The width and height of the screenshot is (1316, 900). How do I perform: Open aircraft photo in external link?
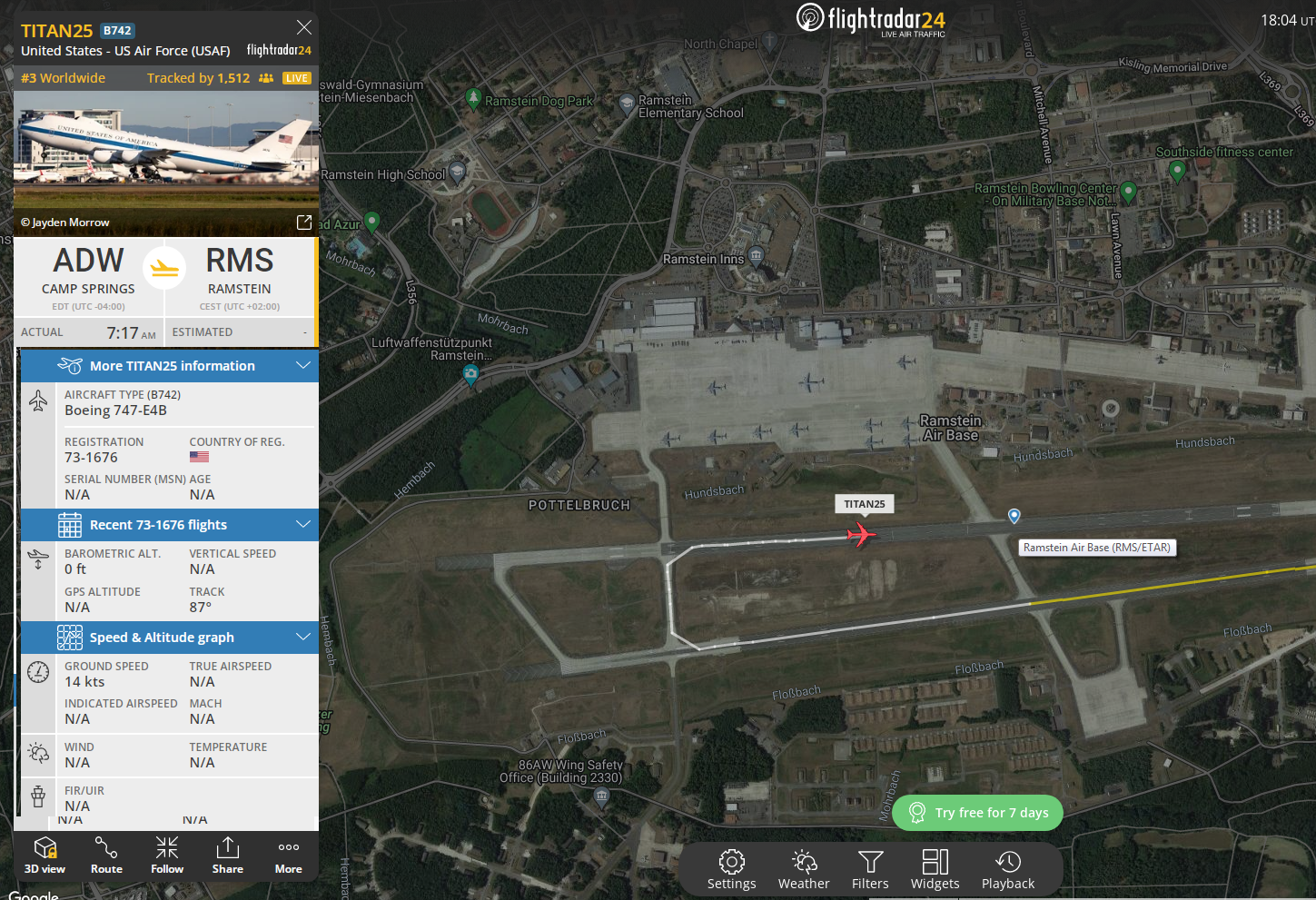pyautogui.click(x=304, y=223)
